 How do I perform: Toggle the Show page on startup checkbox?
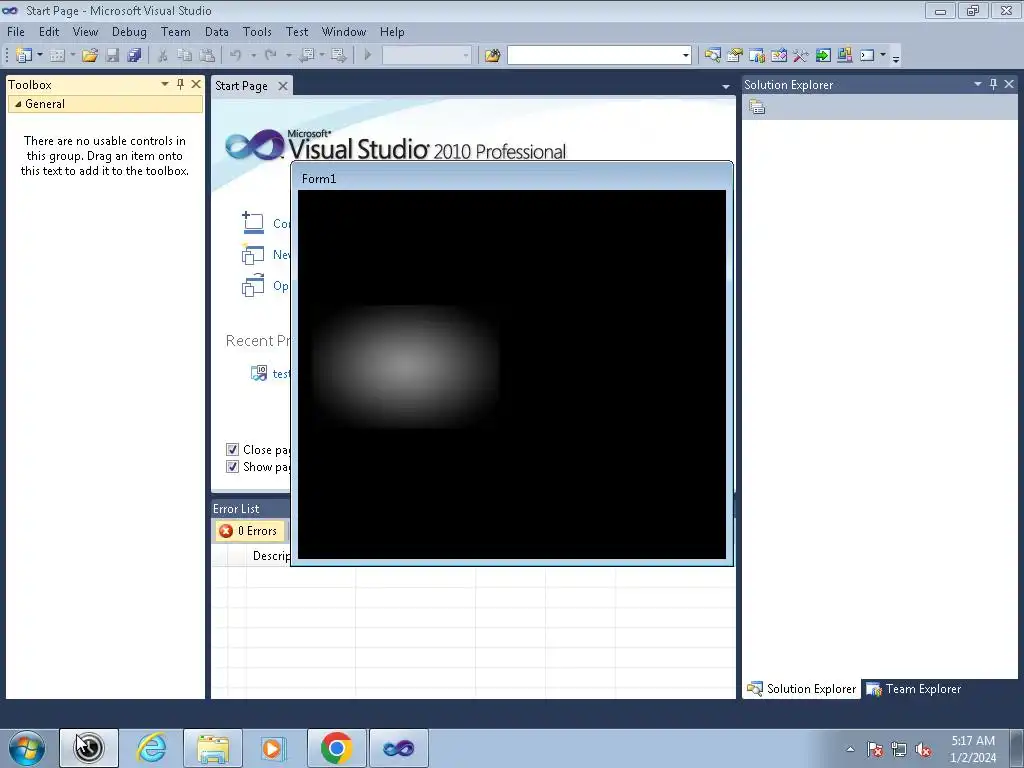(232, 466)
